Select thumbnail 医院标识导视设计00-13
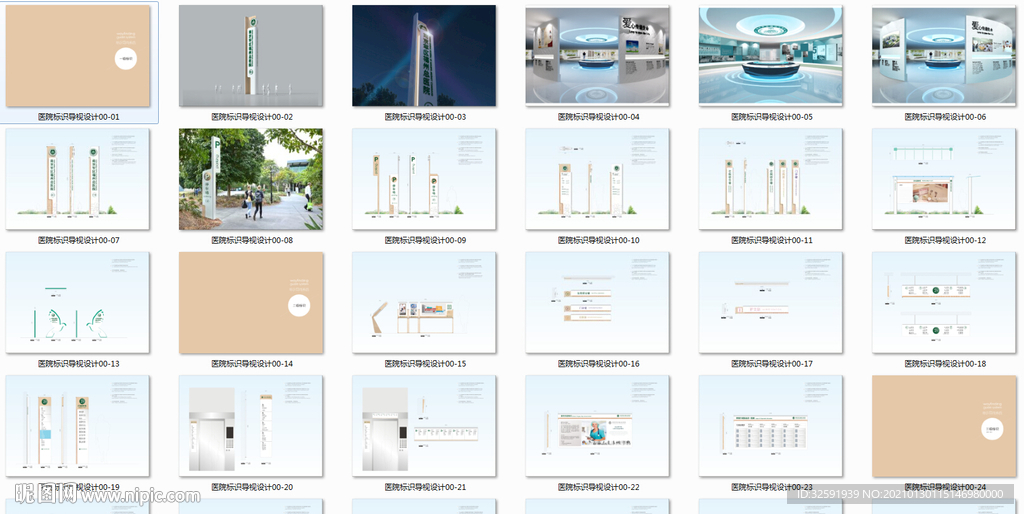 point(78,303)
